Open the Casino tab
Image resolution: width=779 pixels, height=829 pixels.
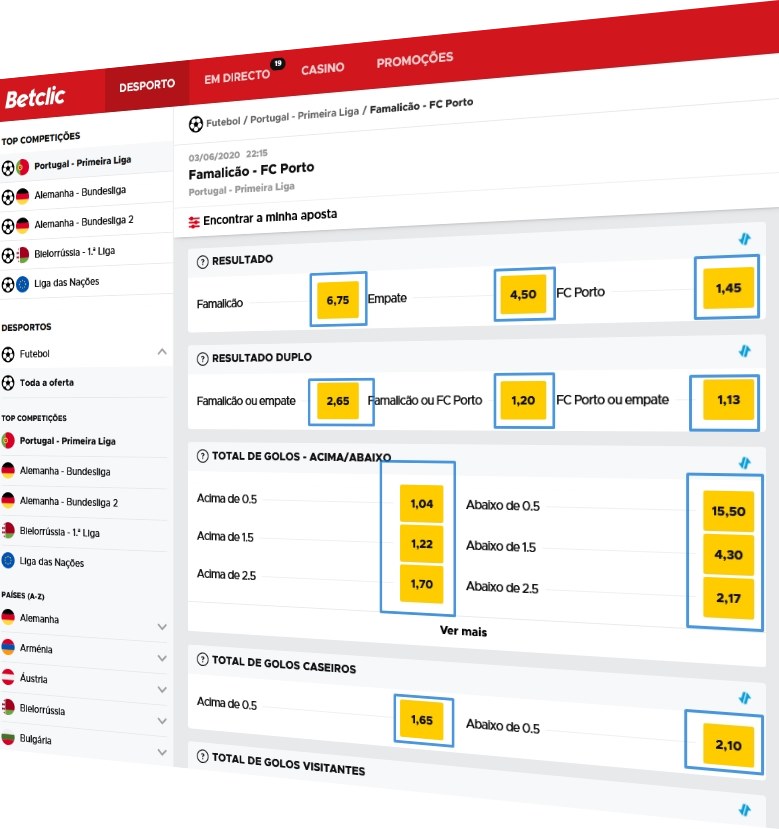(x=323, y=68)
